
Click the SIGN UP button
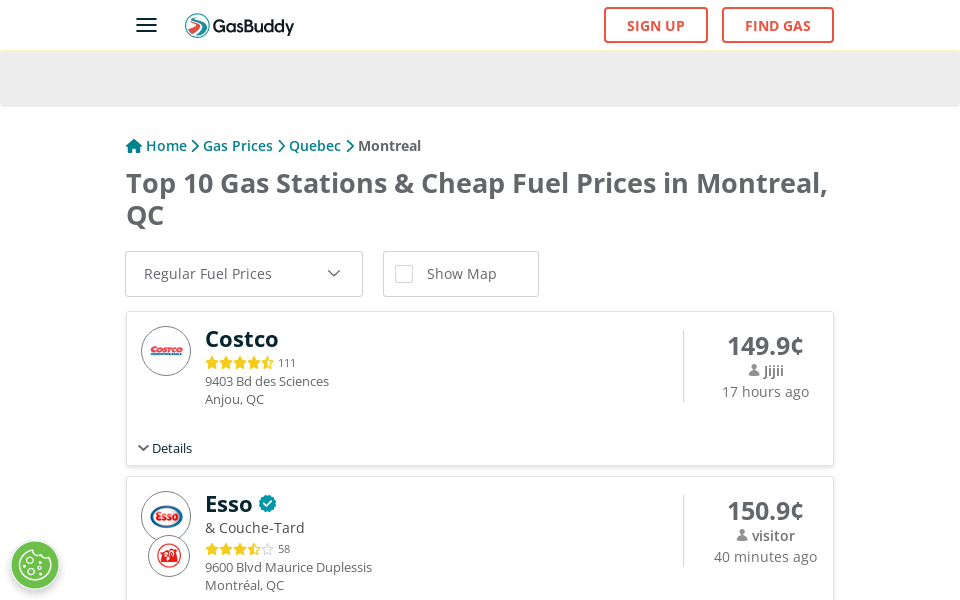(x=656, y=25)
